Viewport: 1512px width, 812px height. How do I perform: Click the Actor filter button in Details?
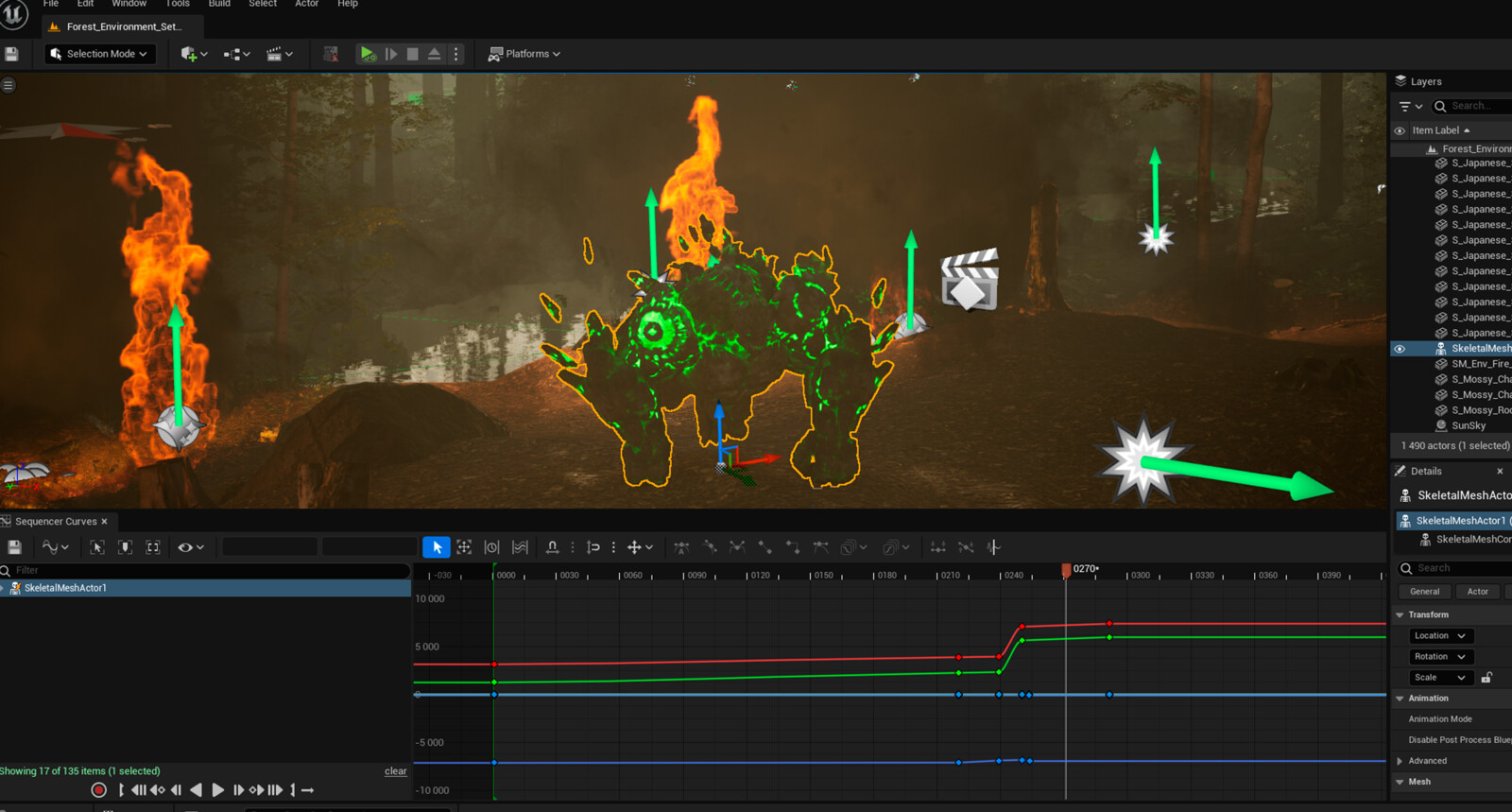coord(1478,592)
